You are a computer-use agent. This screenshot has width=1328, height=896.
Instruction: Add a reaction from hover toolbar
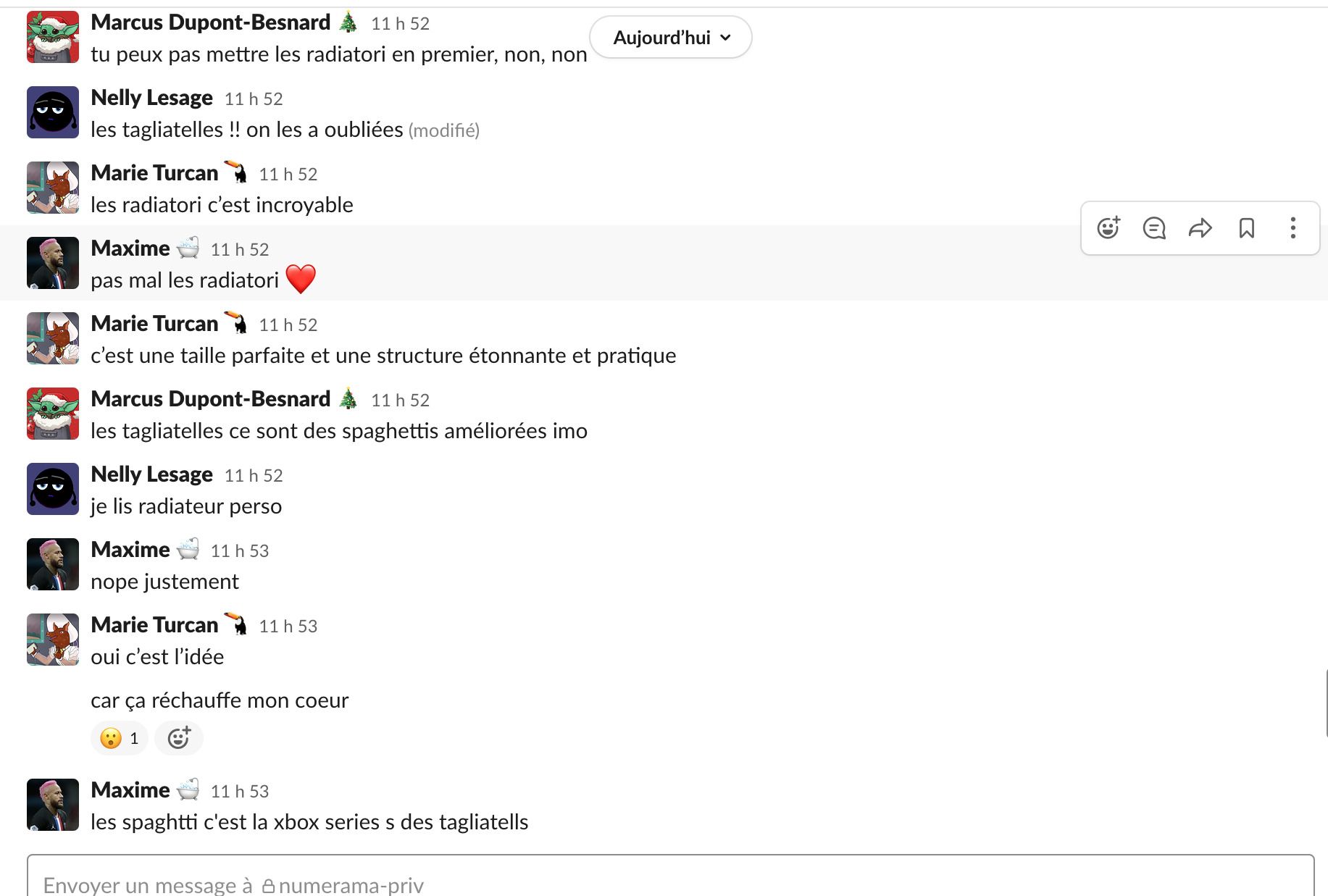pyautogui.click(x=1108, y=228)
